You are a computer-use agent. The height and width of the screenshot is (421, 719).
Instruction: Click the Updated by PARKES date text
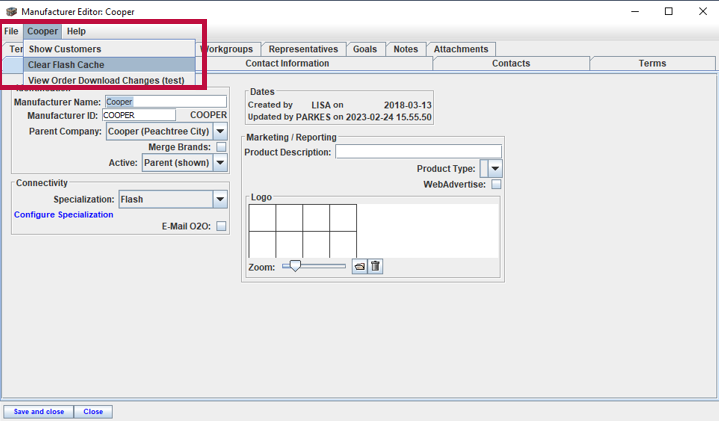[339, 117]
